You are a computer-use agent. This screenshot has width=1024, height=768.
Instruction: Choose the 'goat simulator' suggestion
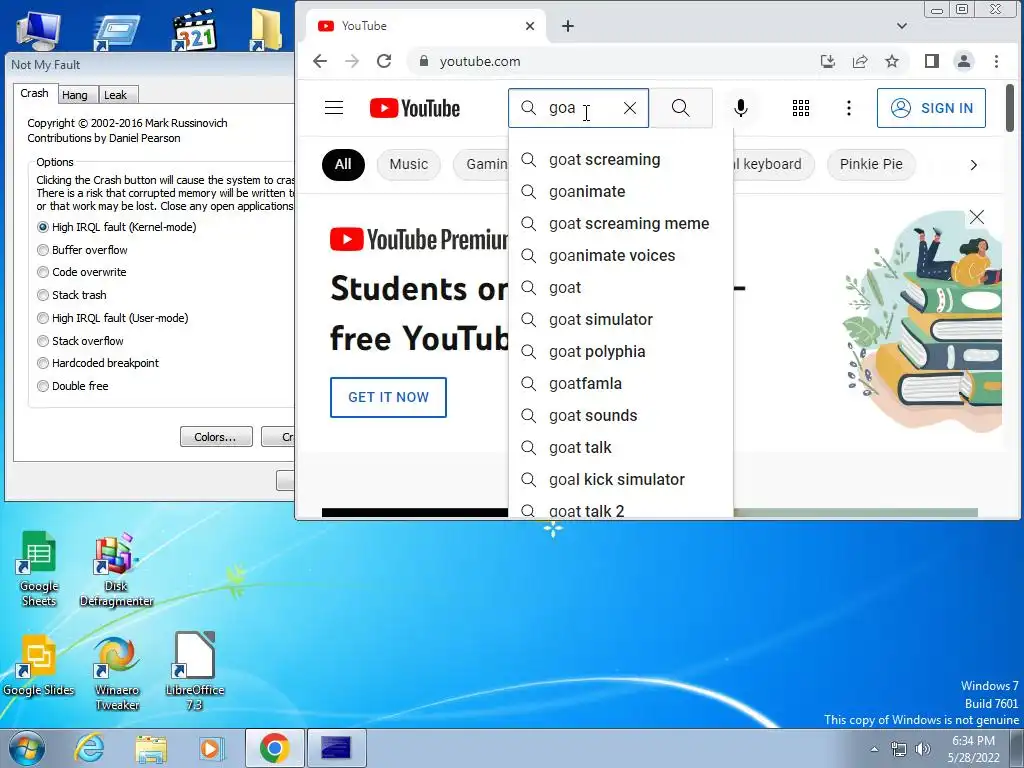pos(620,320)
